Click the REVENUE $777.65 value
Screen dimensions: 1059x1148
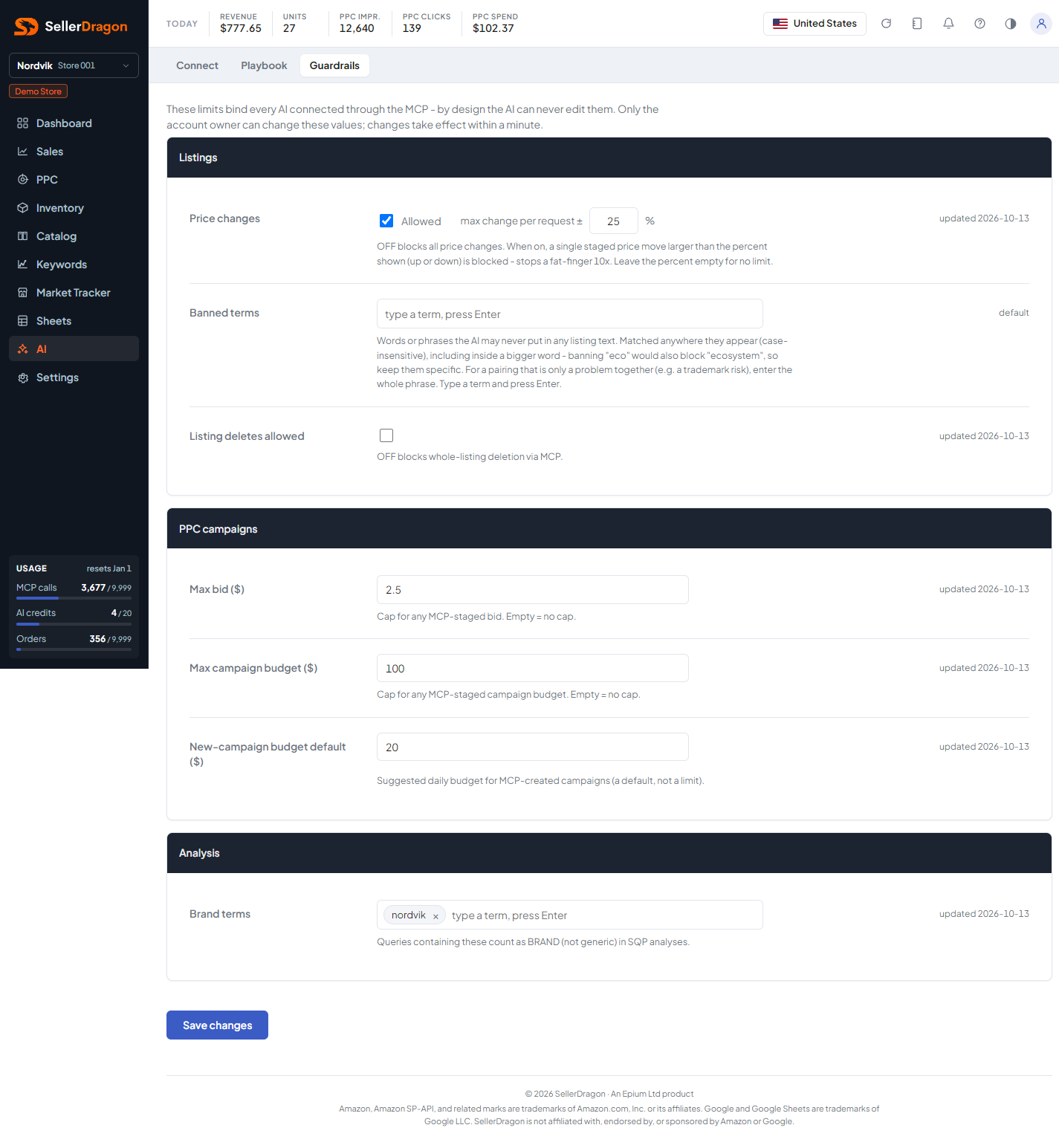click(x=241, y=28)
